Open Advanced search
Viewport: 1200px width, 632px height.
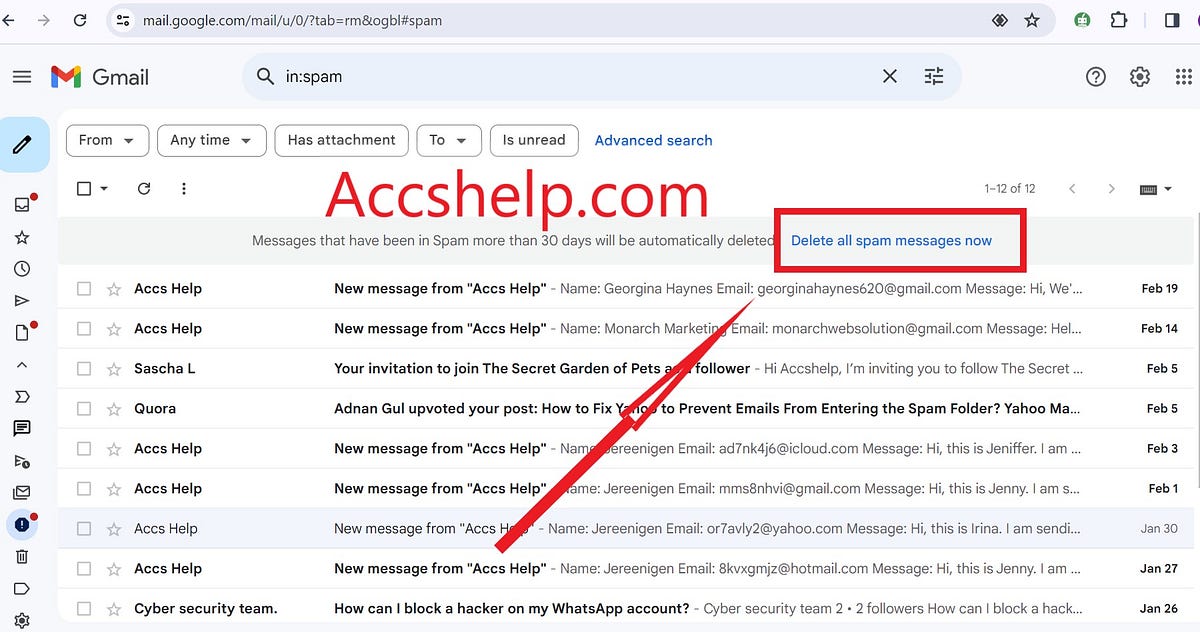(653, 140)
